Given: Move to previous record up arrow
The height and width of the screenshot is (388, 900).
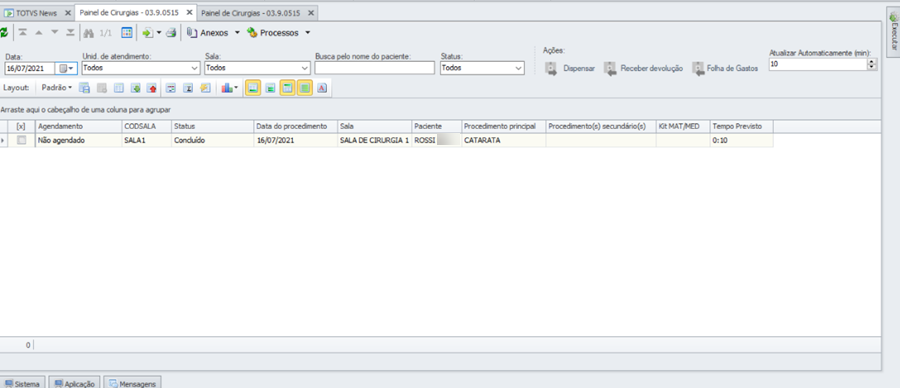Looking at the screenshot, I should pos(39,33).
